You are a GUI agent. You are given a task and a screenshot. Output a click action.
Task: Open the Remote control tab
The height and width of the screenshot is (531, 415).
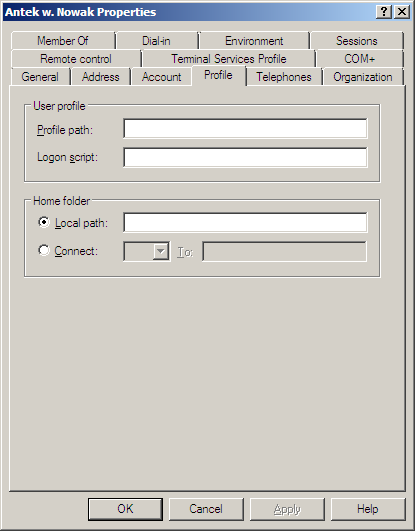tap(76, 59)
